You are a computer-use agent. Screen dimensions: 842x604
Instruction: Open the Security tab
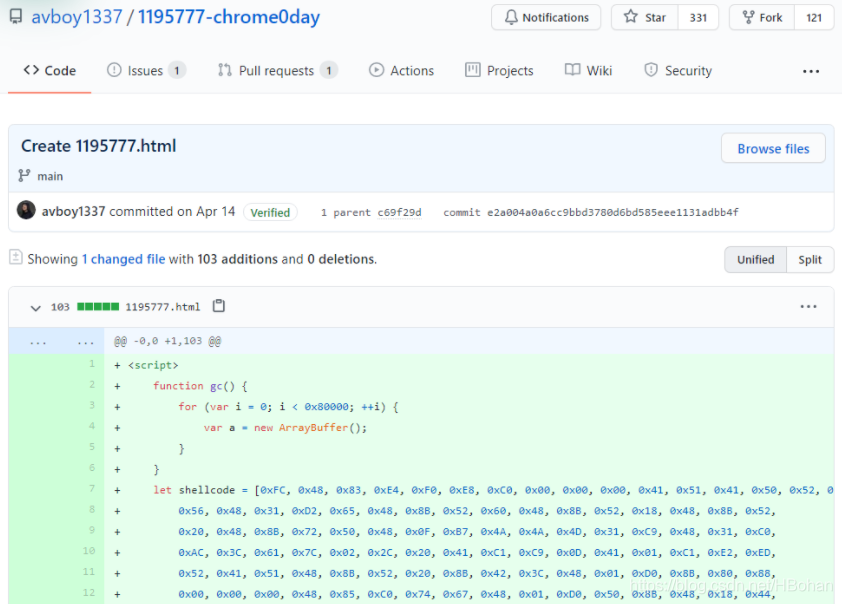[x=678, y=70]
